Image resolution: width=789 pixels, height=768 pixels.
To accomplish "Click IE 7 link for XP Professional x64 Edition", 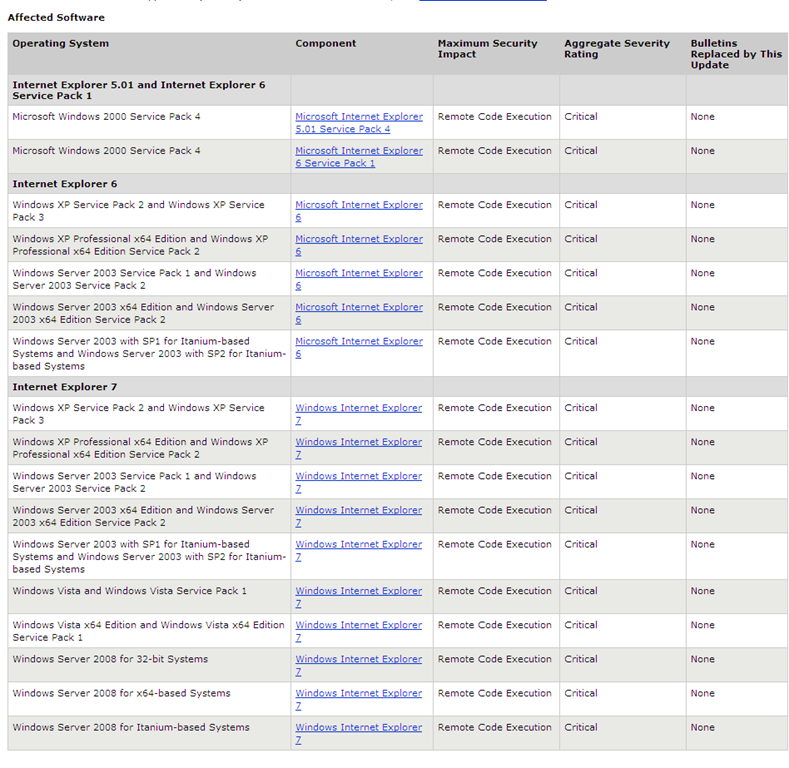I will click(358, 442).
